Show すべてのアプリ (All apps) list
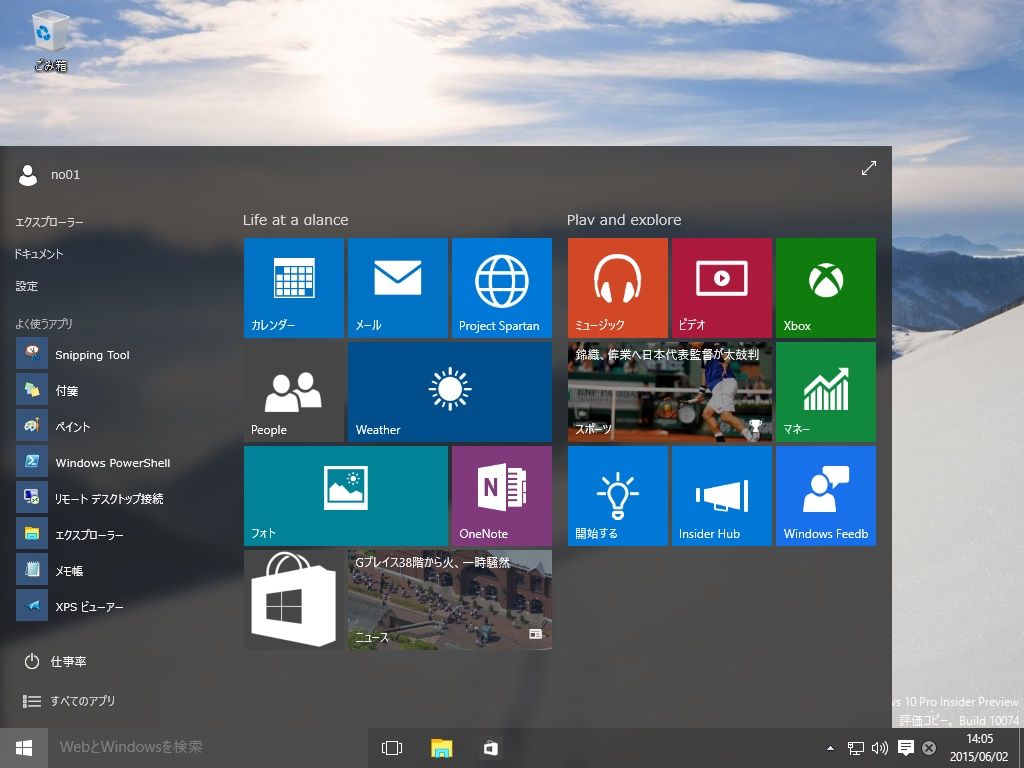 coord(69,701)
